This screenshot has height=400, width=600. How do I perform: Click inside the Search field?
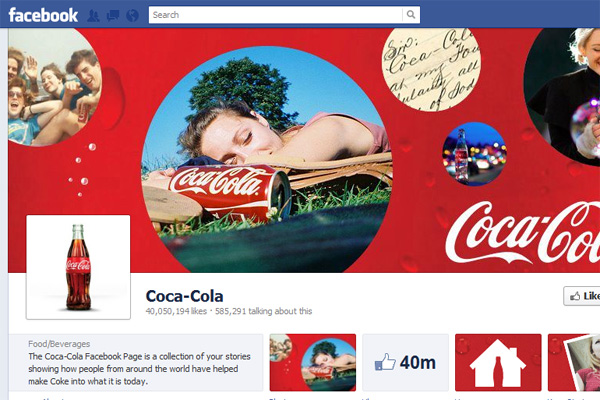(276, 15)
